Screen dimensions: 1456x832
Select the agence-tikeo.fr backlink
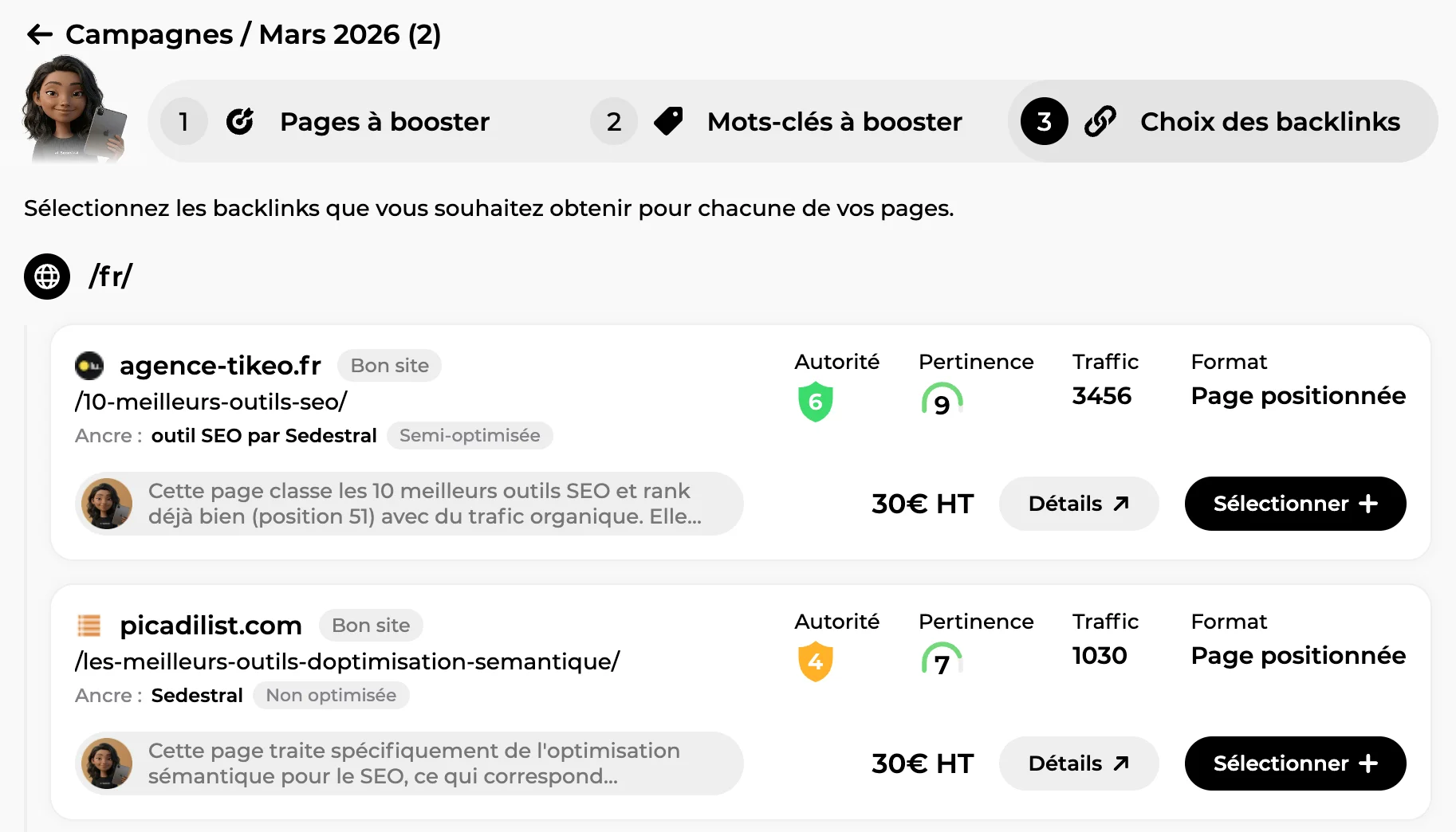1295,504
